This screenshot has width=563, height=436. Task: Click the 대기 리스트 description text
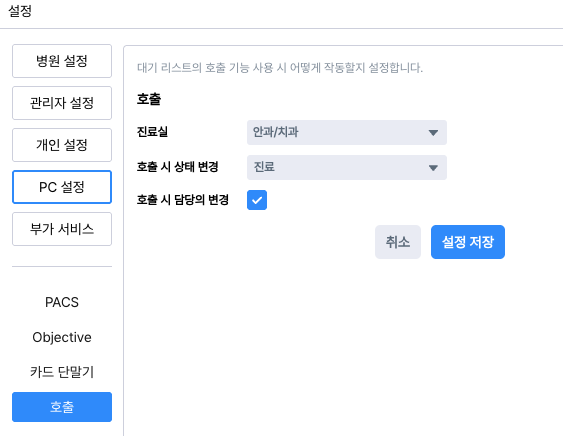pos(280,68)
